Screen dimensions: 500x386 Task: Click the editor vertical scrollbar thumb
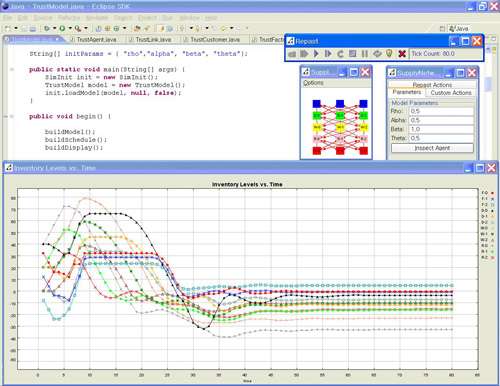[488, 84]
